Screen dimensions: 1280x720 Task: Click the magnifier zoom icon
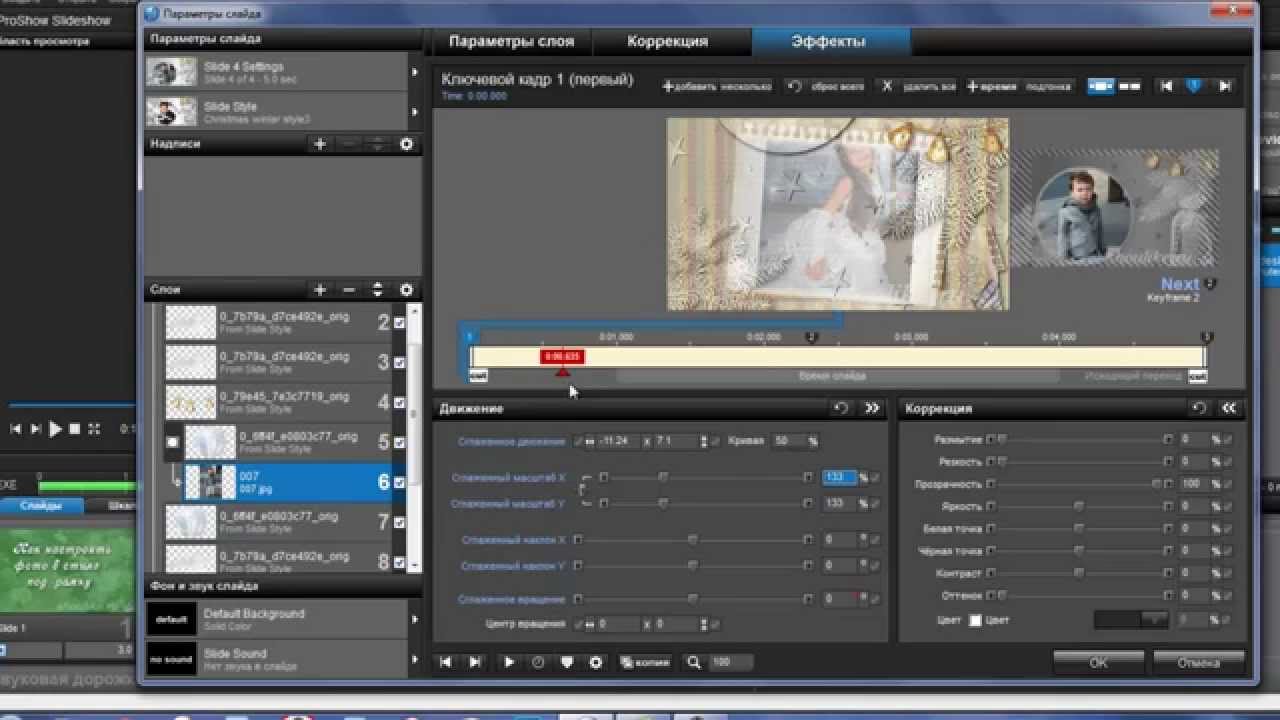[x=693, y=662]
